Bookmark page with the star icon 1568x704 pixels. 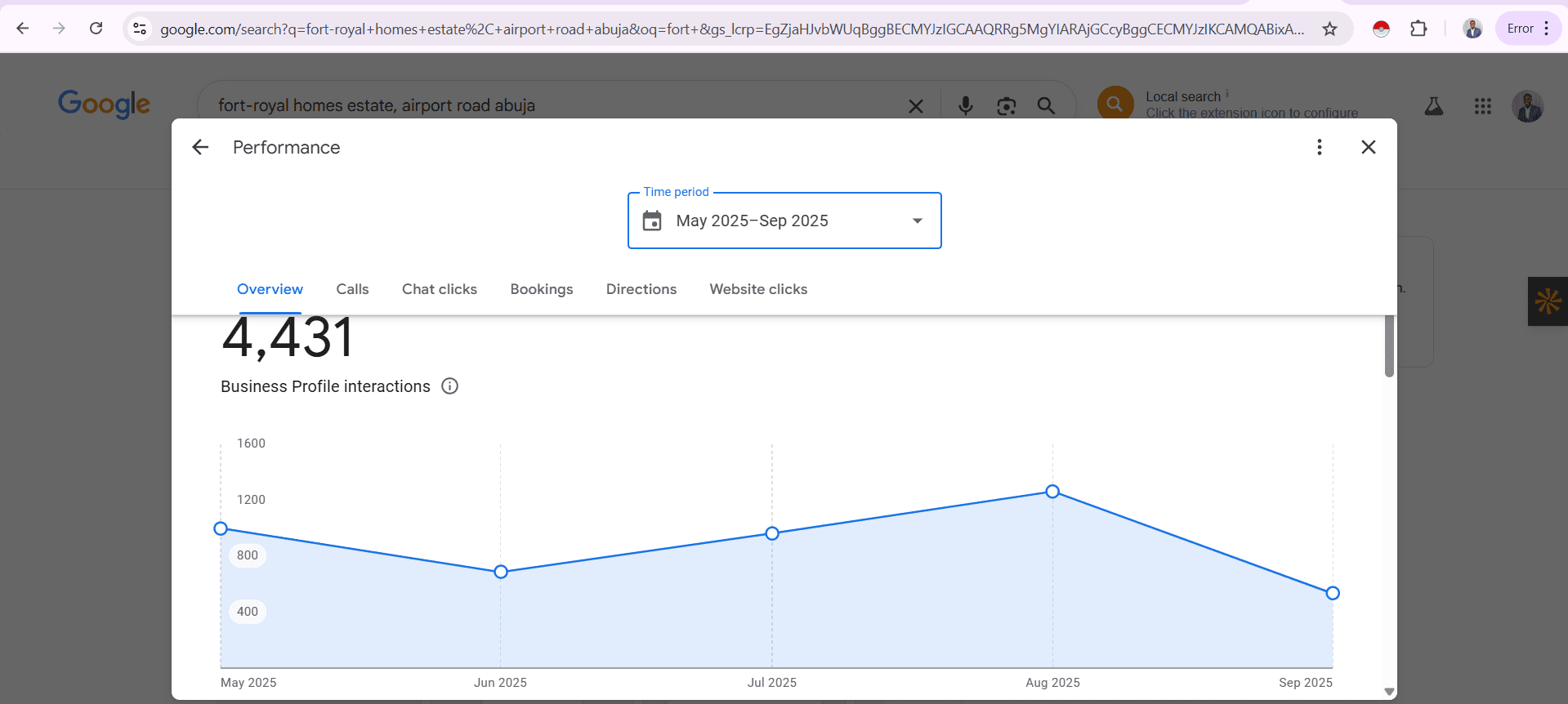coord(1329,29)
